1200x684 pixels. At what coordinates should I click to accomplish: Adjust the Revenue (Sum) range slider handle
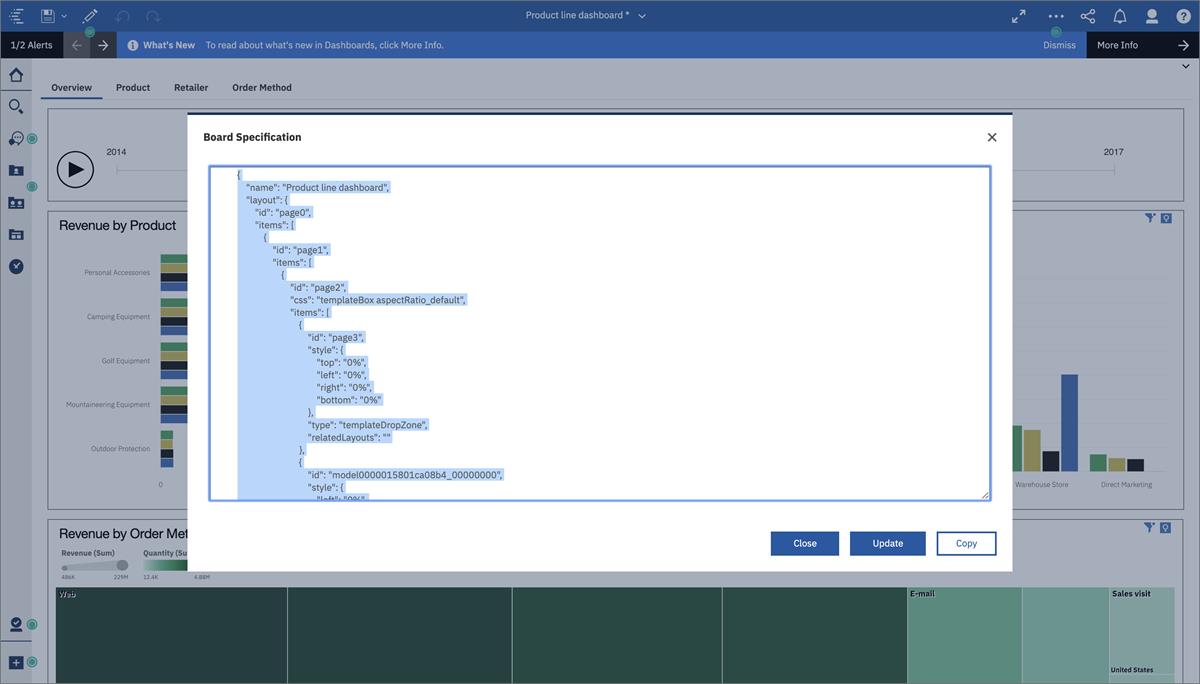point(122,565)
